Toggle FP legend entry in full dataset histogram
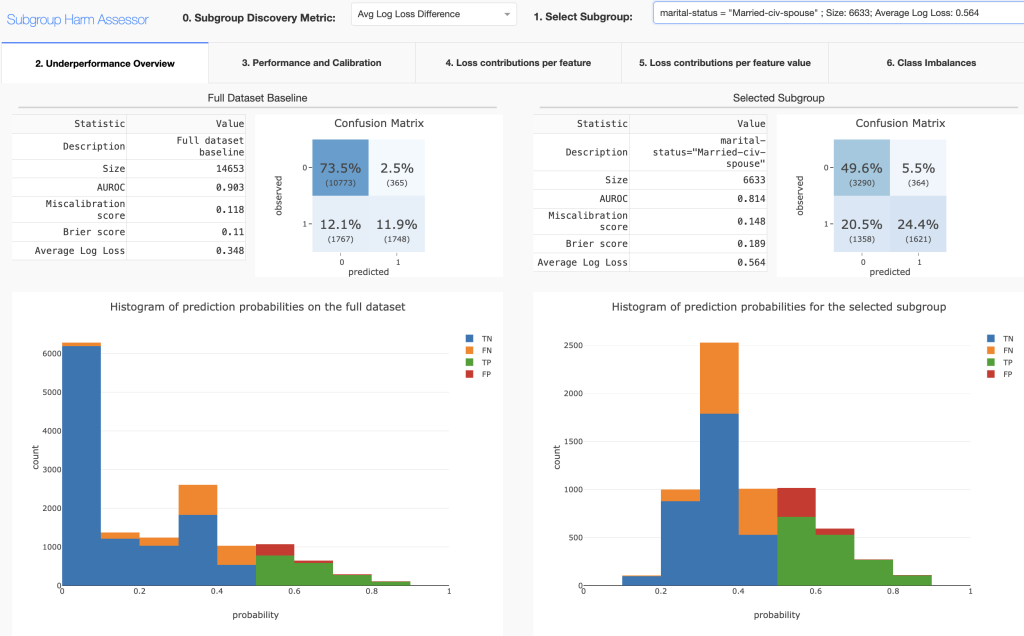Viewport: 1024px width, 636px height. [479, 374]
